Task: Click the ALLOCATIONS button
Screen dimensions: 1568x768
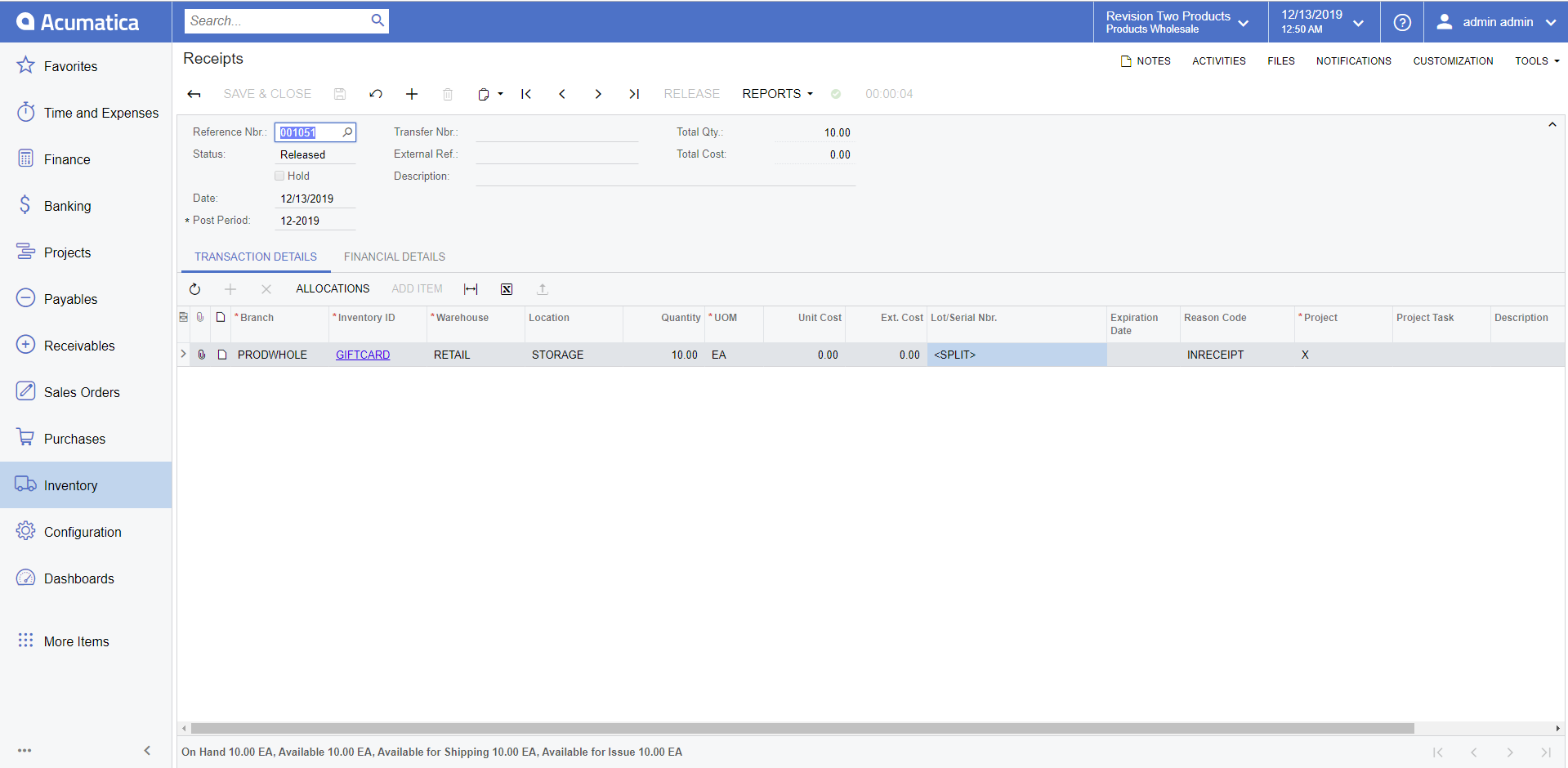Action: [333, 289]
